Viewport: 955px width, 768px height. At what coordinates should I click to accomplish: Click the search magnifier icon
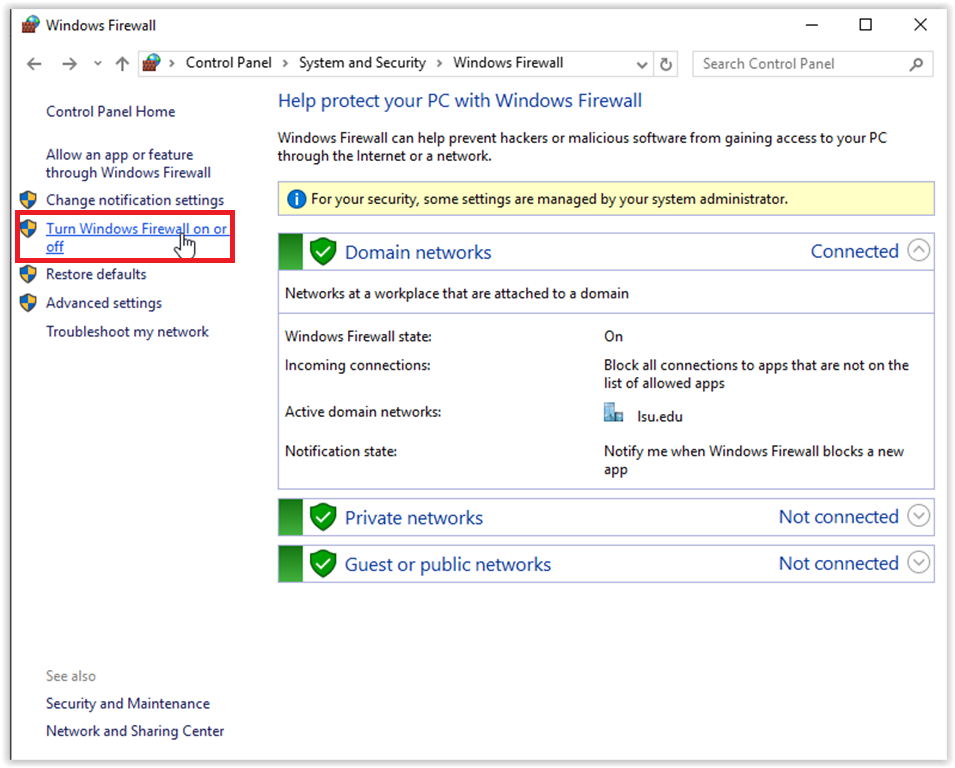click(x=916, y=64)
